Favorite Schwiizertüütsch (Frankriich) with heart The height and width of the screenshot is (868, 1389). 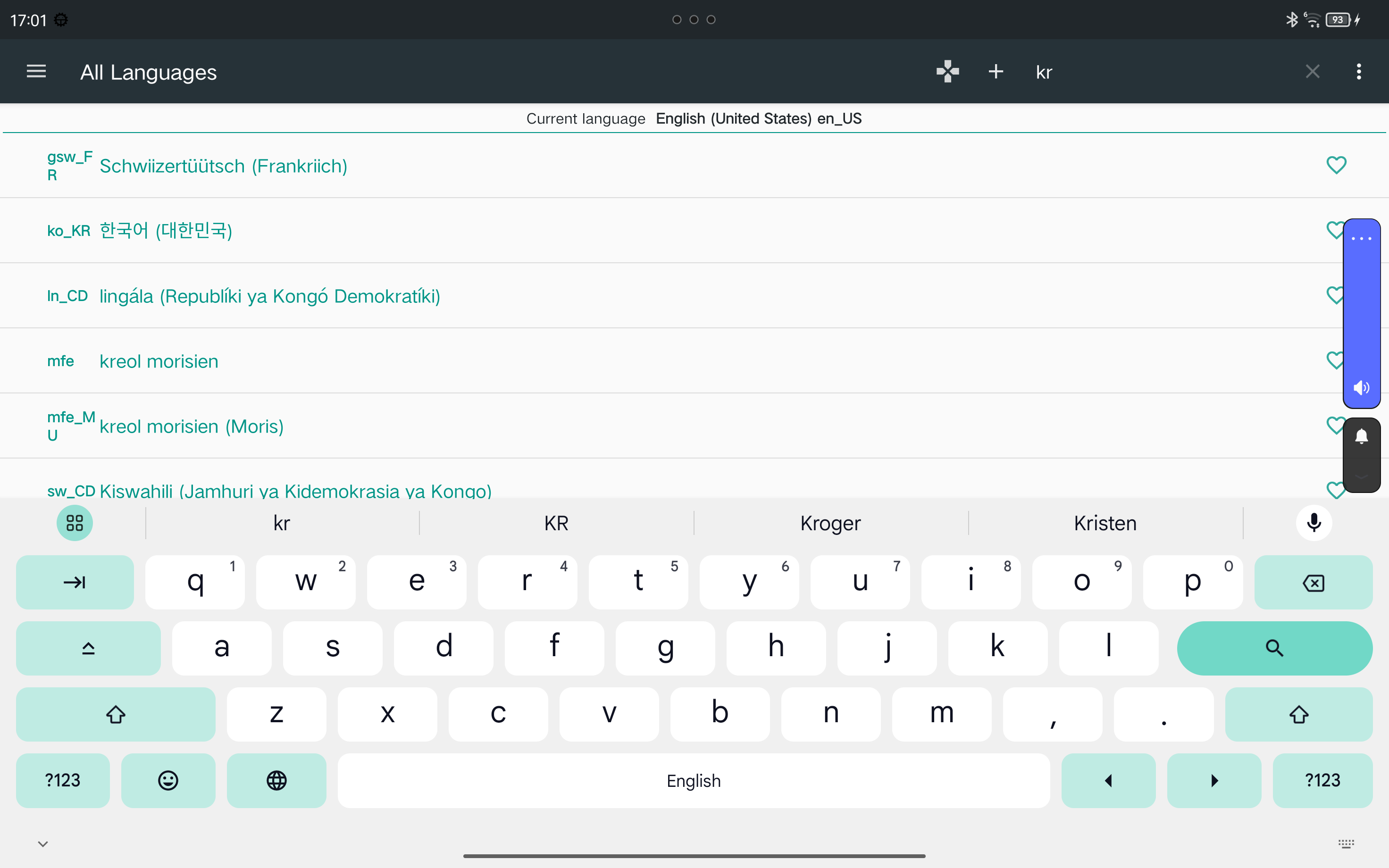(x=1336, y=165)
